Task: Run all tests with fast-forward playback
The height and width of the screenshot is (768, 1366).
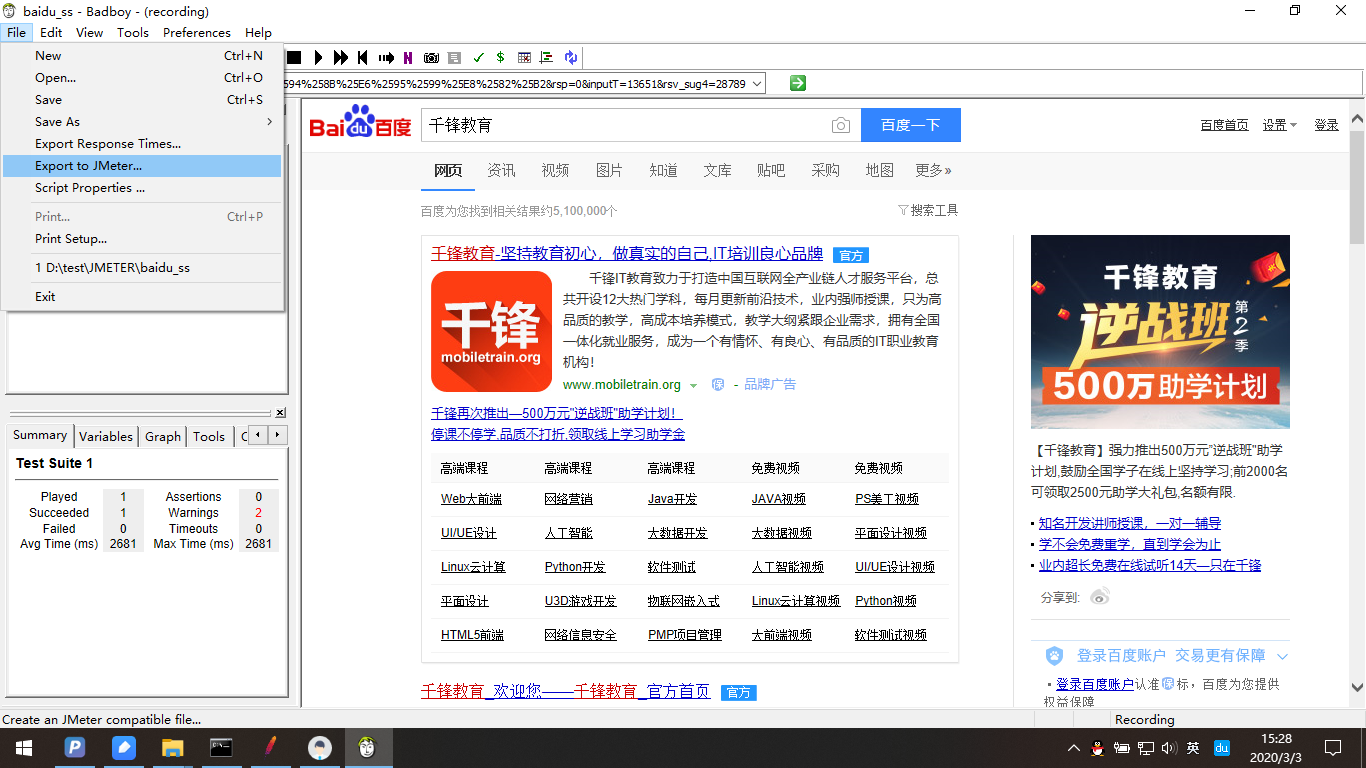Action: coord(341,57)
